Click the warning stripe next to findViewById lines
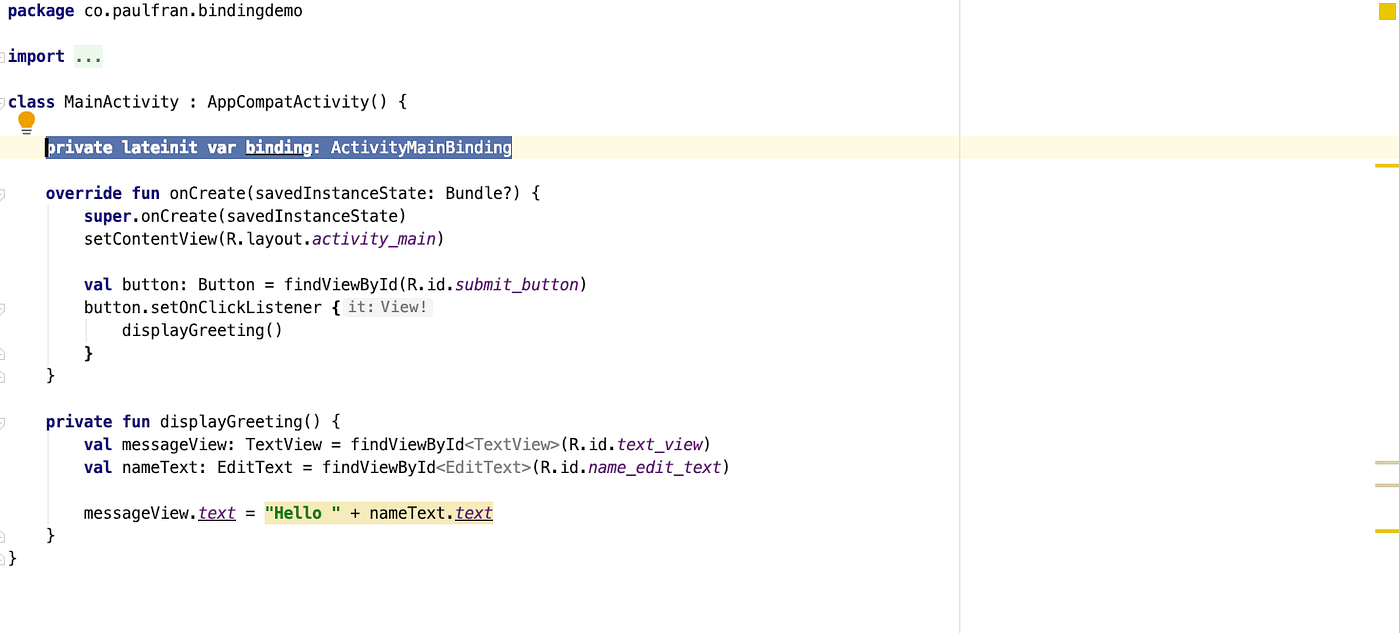Viewport: 1400px width, 633px height. point(1388,460)
